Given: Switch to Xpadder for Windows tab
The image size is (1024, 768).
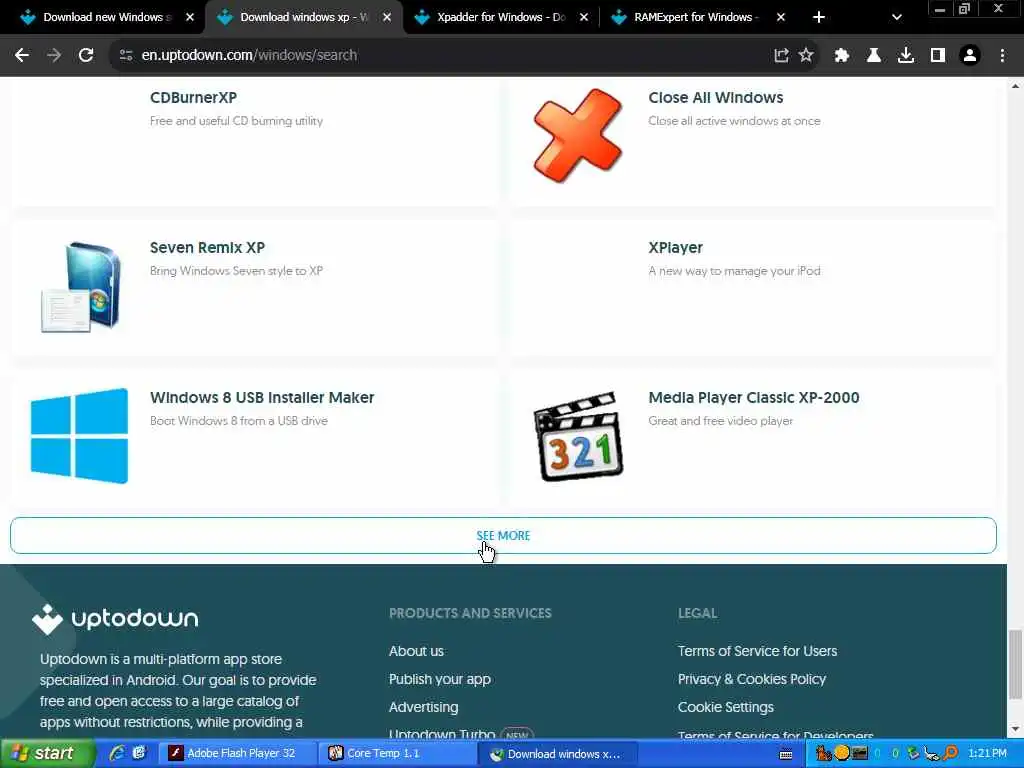Looking at the screenshot, I should (501, 18).
